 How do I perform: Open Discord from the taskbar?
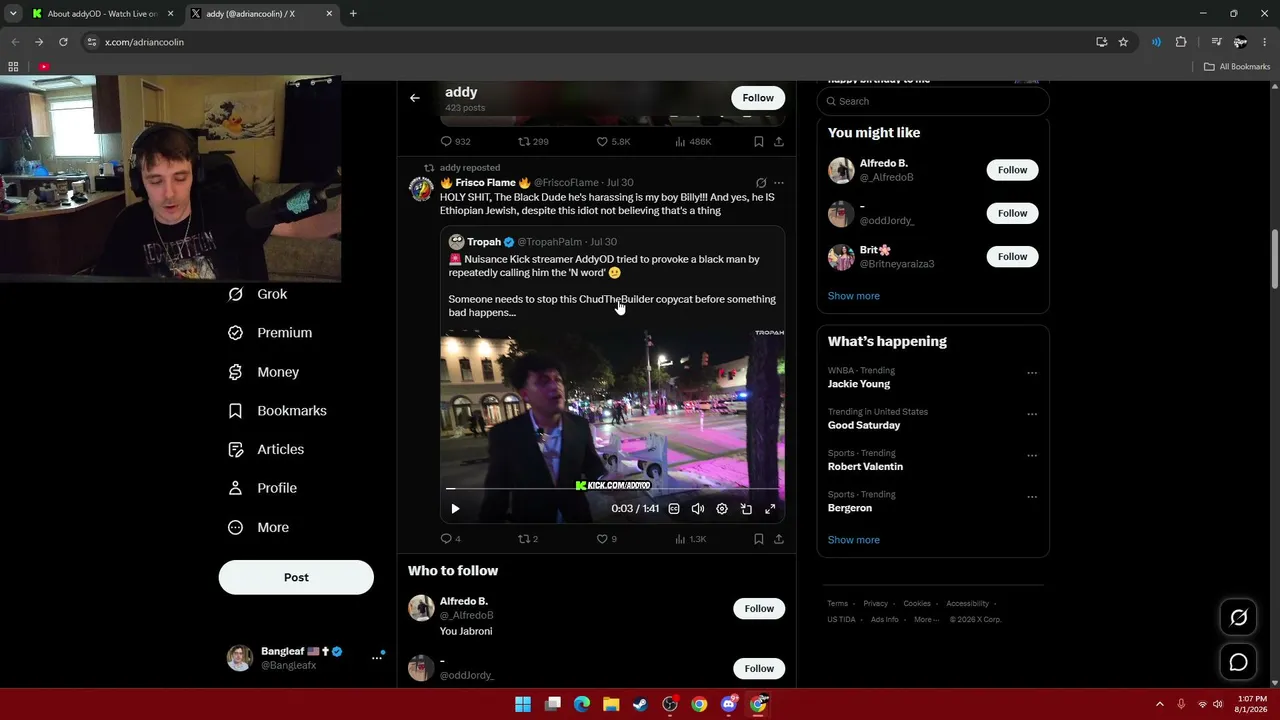click(x=729, y=705)
